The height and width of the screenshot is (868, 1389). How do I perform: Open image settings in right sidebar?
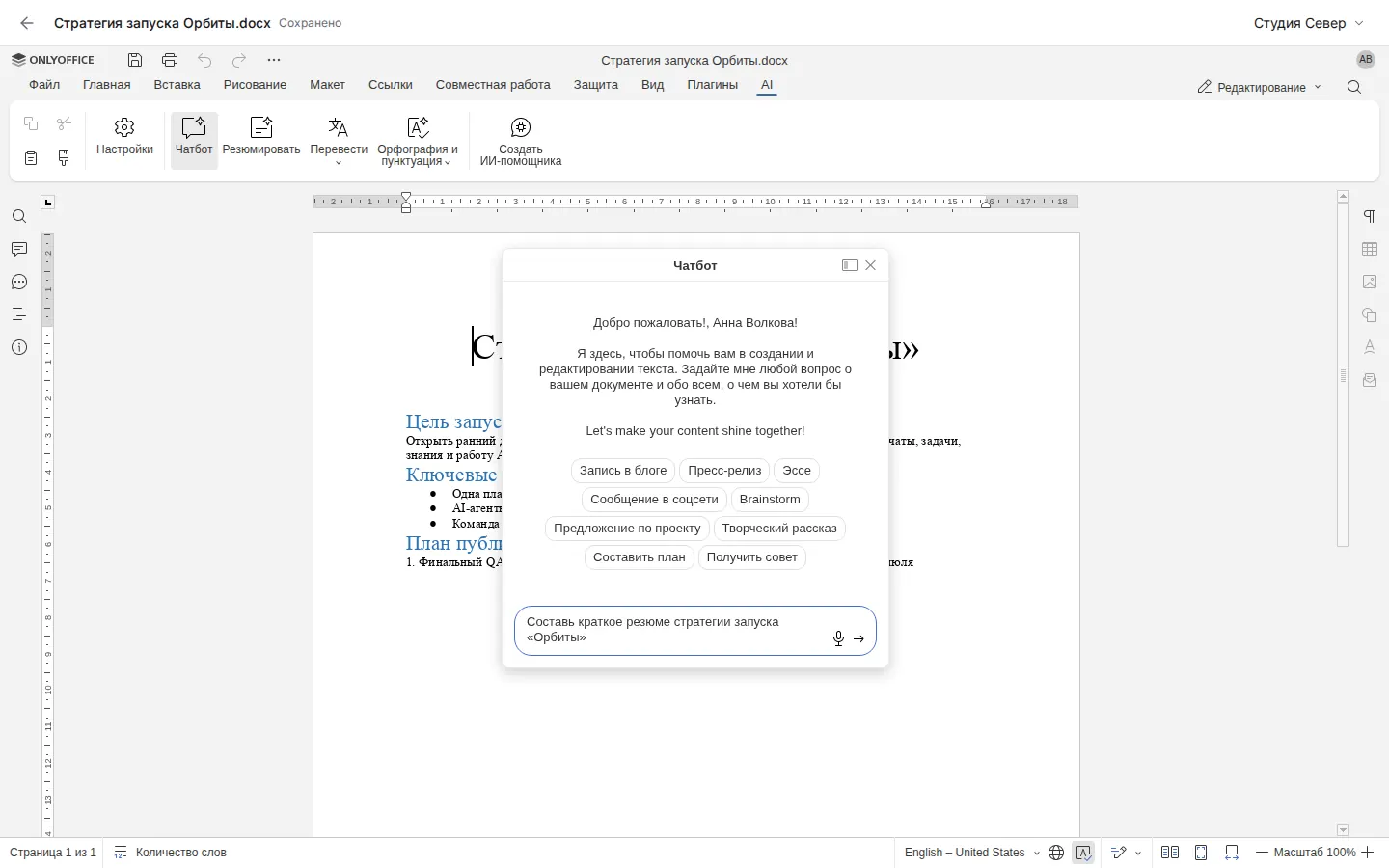pos(1370,283)
